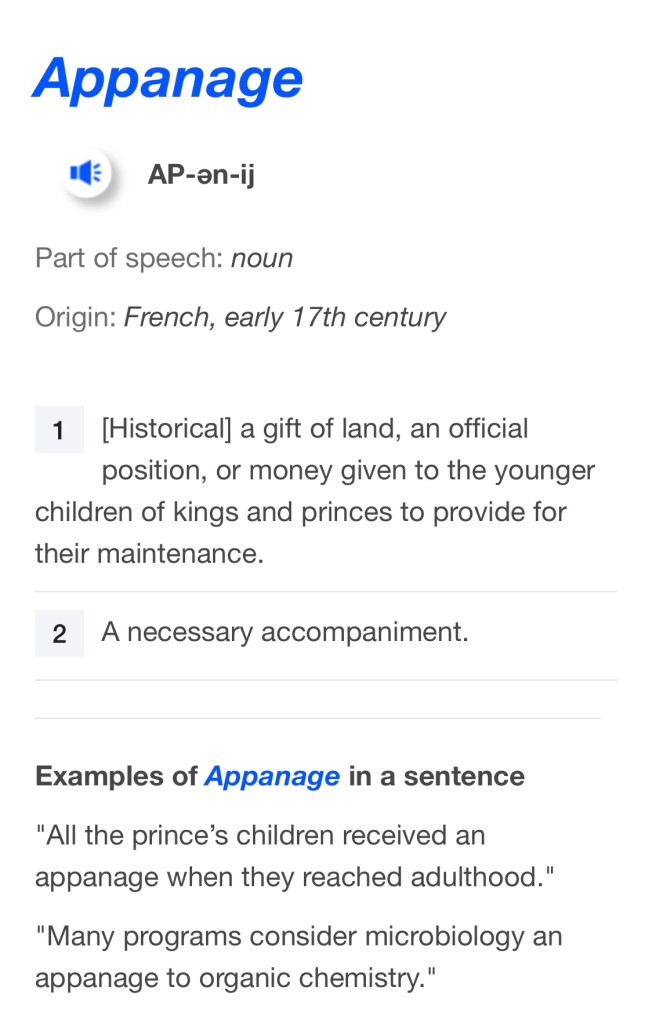This screenshot has height=1023, width=645.
Task: Select the italic word 'noun'
Action: [x=262, y=258]
